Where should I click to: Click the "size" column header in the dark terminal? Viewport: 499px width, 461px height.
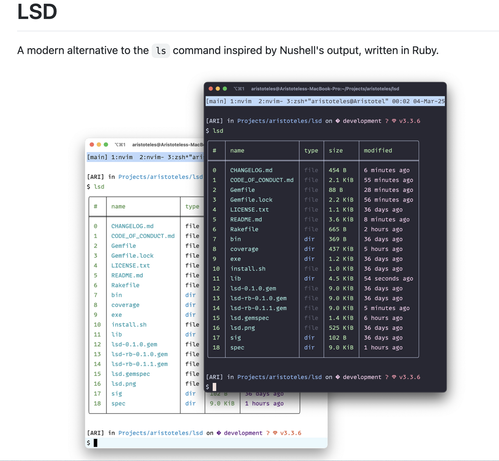coord(336,151)
